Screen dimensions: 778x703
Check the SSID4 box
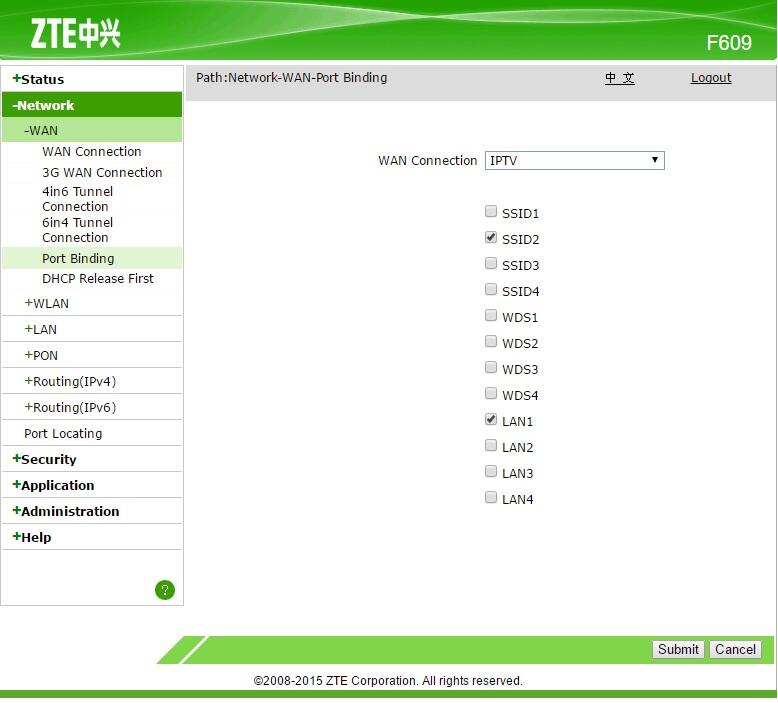[491, 289]
